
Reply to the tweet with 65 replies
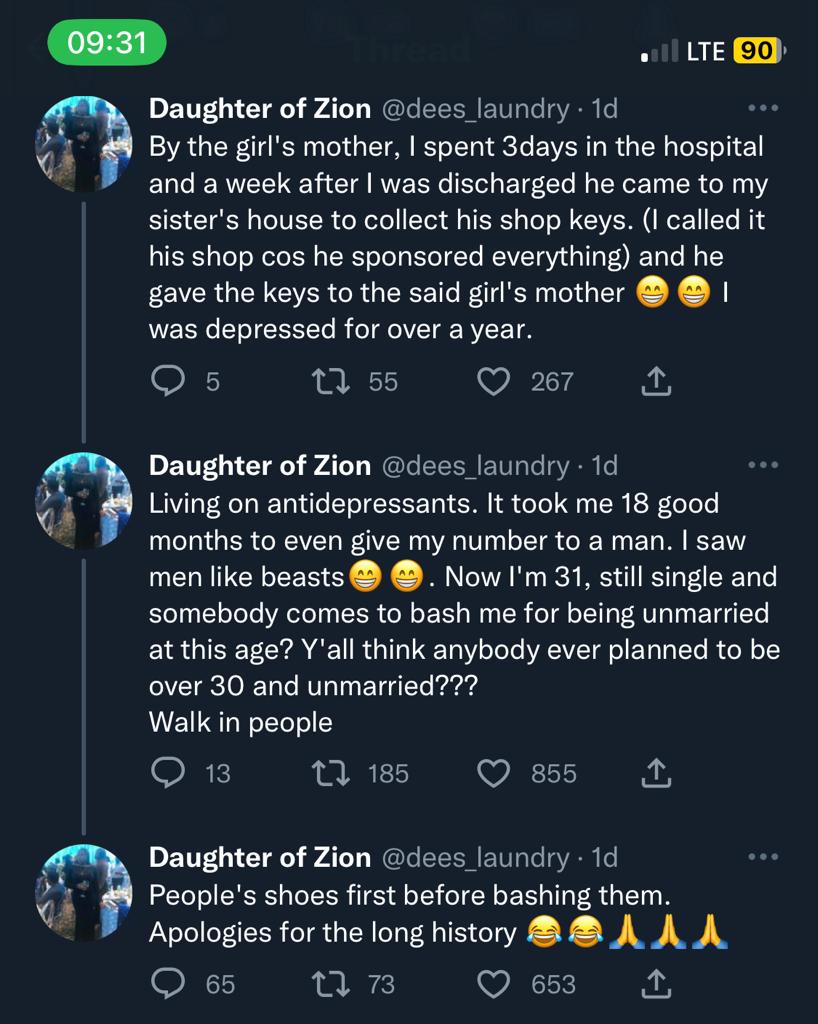pyautogui.click(x=167, y=984)
